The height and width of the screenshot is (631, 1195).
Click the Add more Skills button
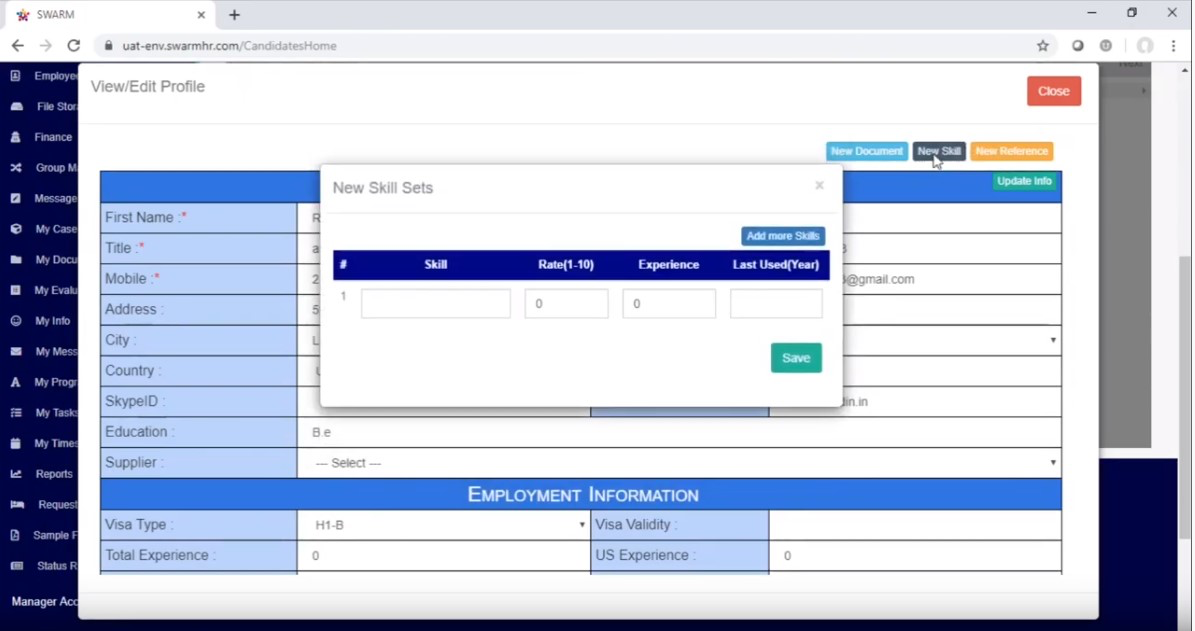(782, 235)
